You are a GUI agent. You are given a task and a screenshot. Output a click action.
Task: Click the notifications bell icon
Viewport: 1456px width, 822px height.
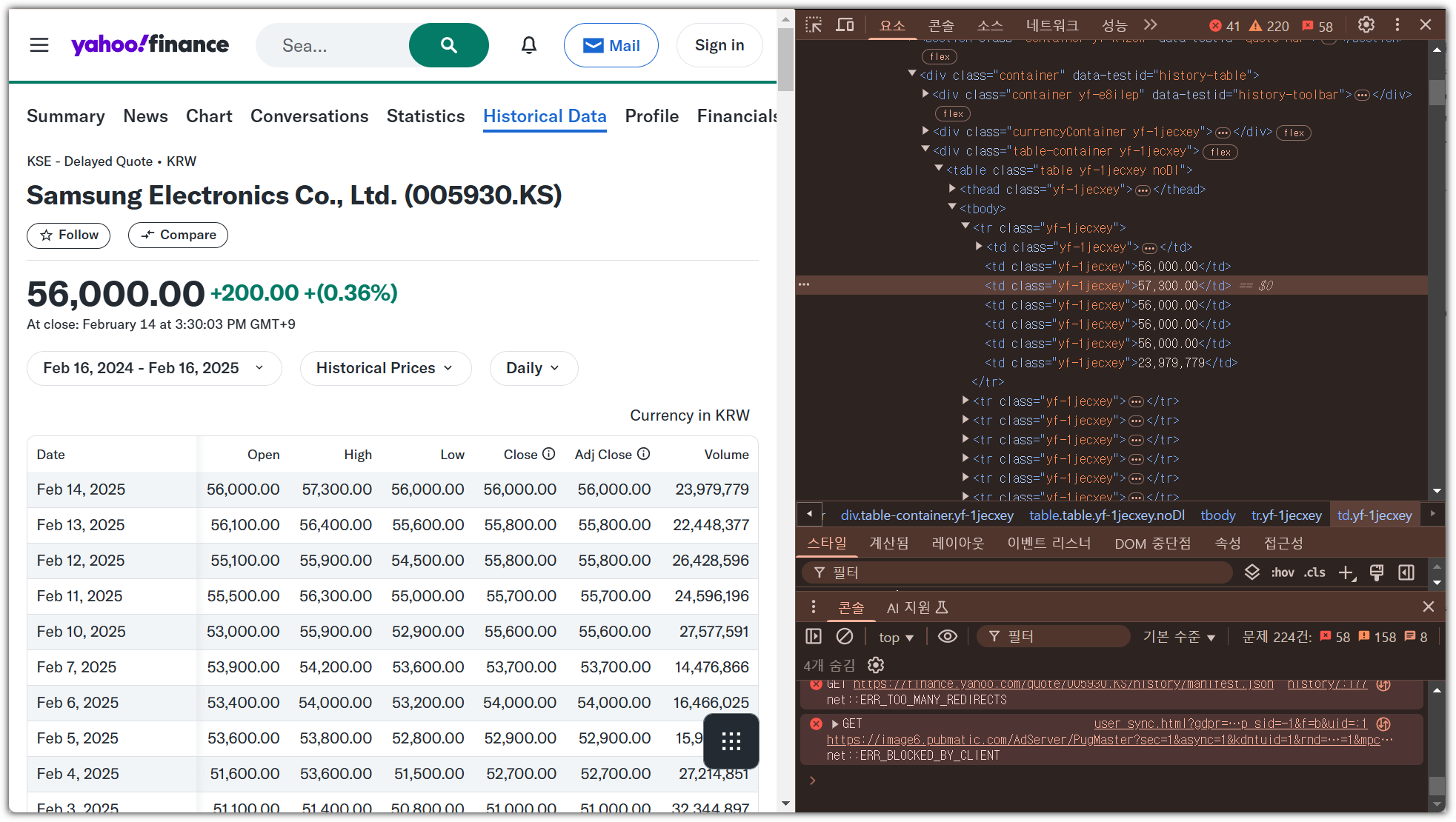pos(528,46)
